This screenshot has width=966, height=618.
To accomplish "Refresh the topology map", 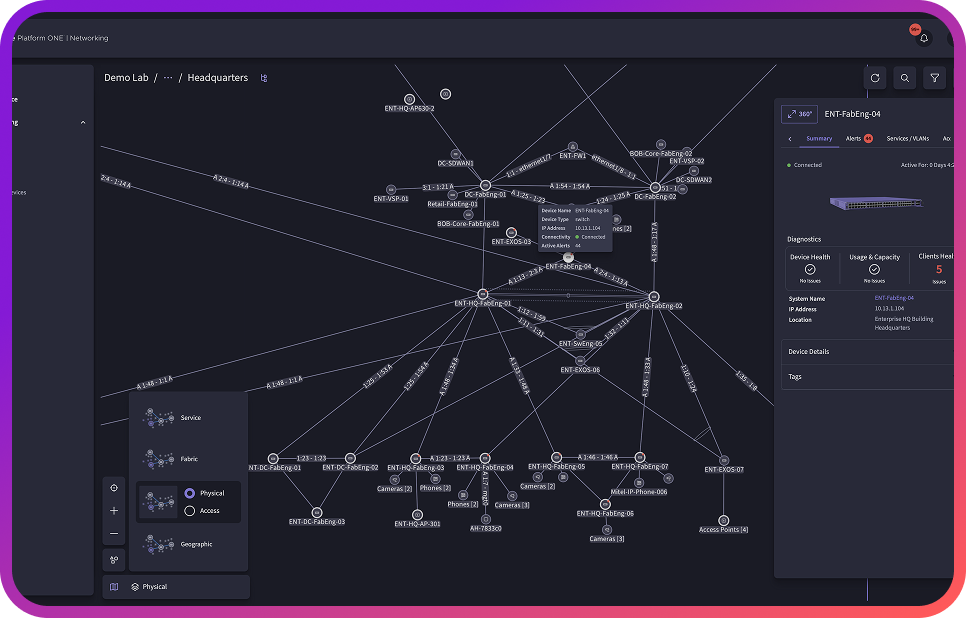I will coord(875,77).
